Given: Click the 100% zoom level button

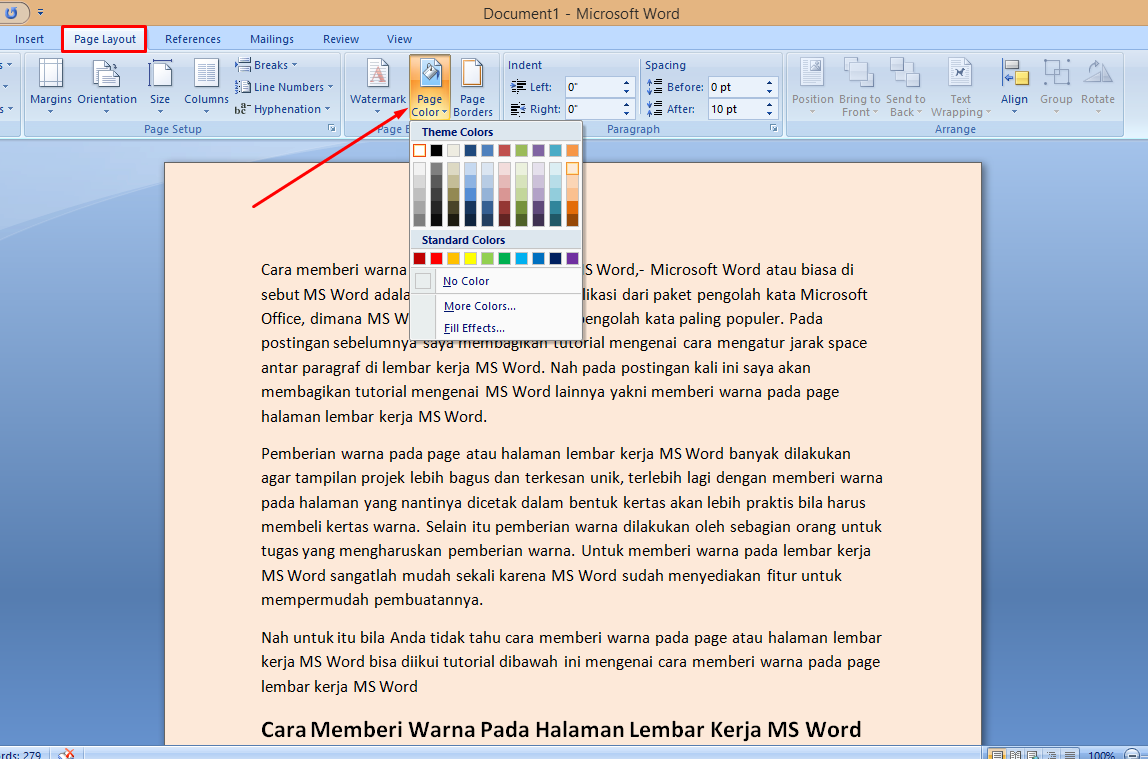Looking at the screenshot, I should coord(1101,755).
